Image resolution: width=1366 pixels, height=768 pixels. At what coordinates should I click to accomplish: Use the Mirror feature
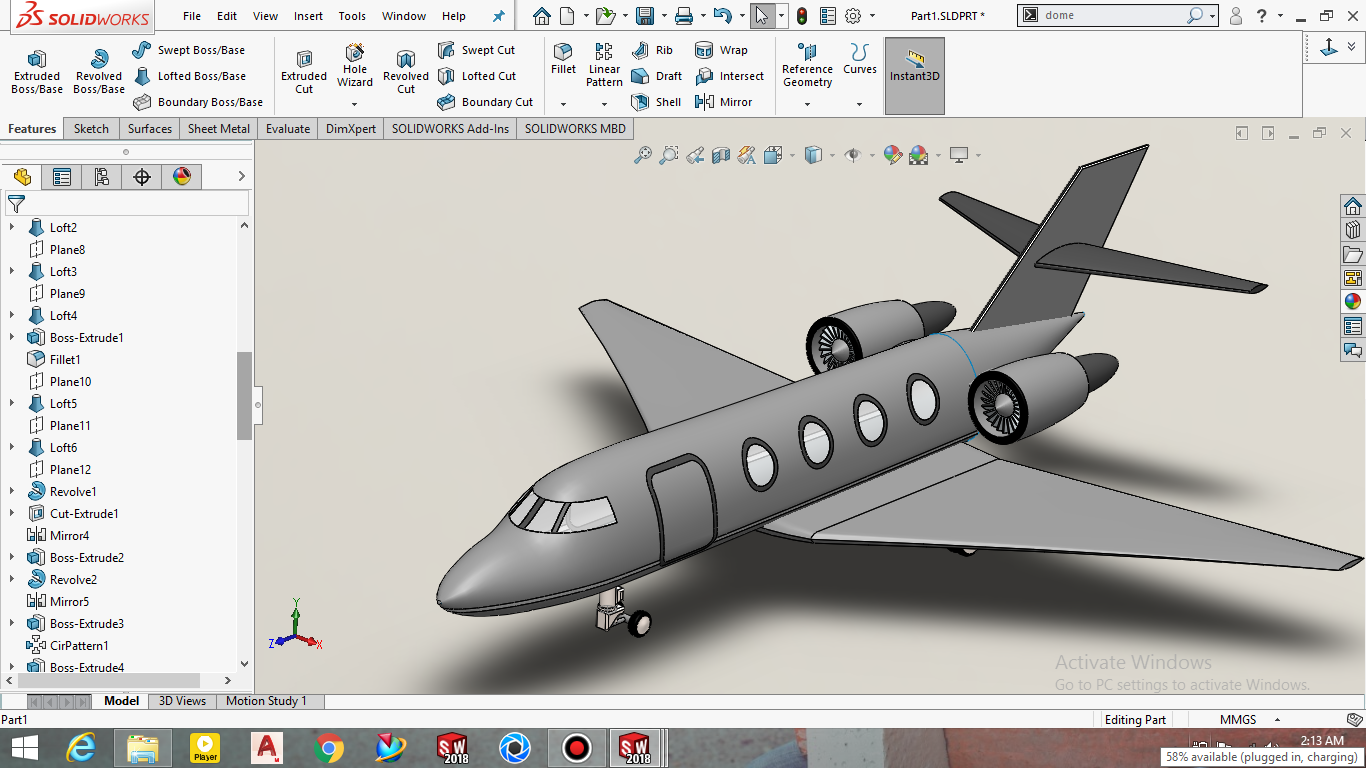pos(723,102)
